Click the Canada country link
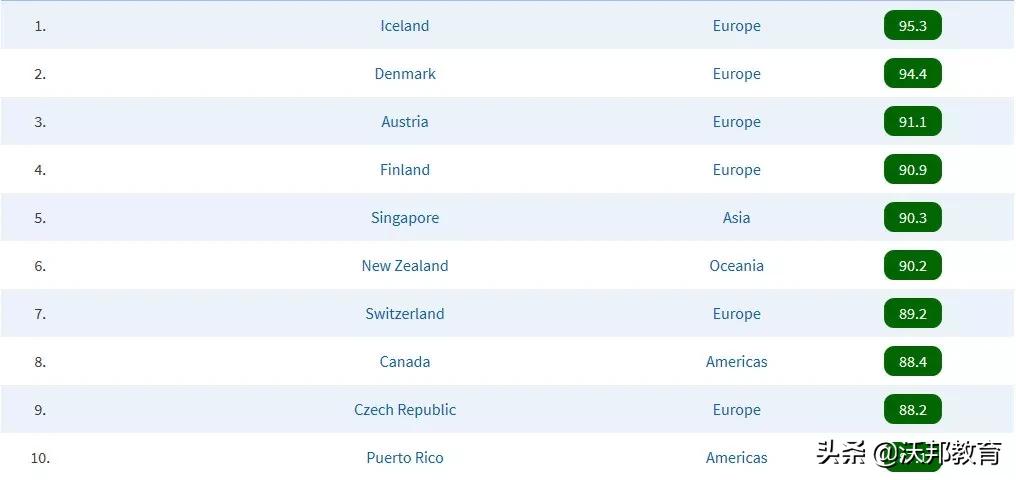 [405, 362]
